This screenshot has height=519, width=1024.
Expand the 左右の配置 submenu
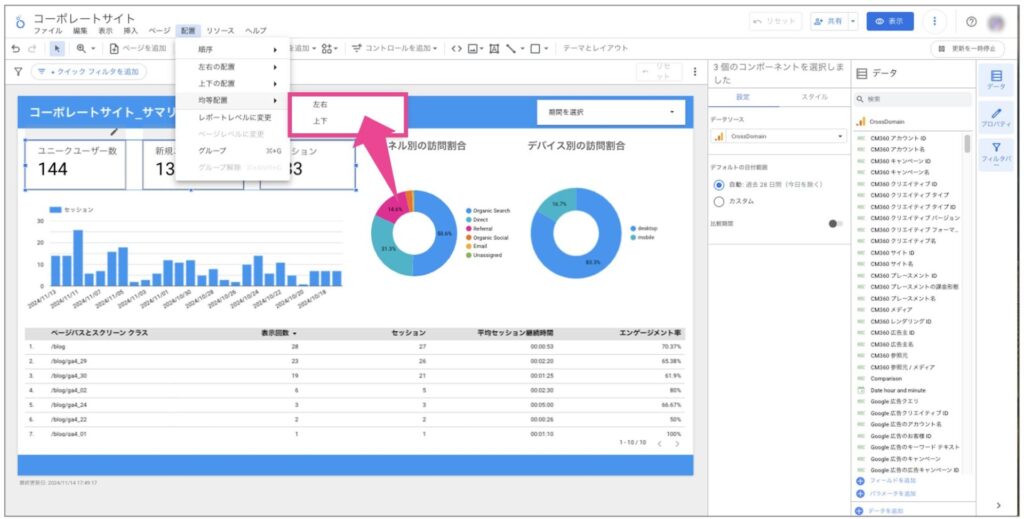pos(232,67)
